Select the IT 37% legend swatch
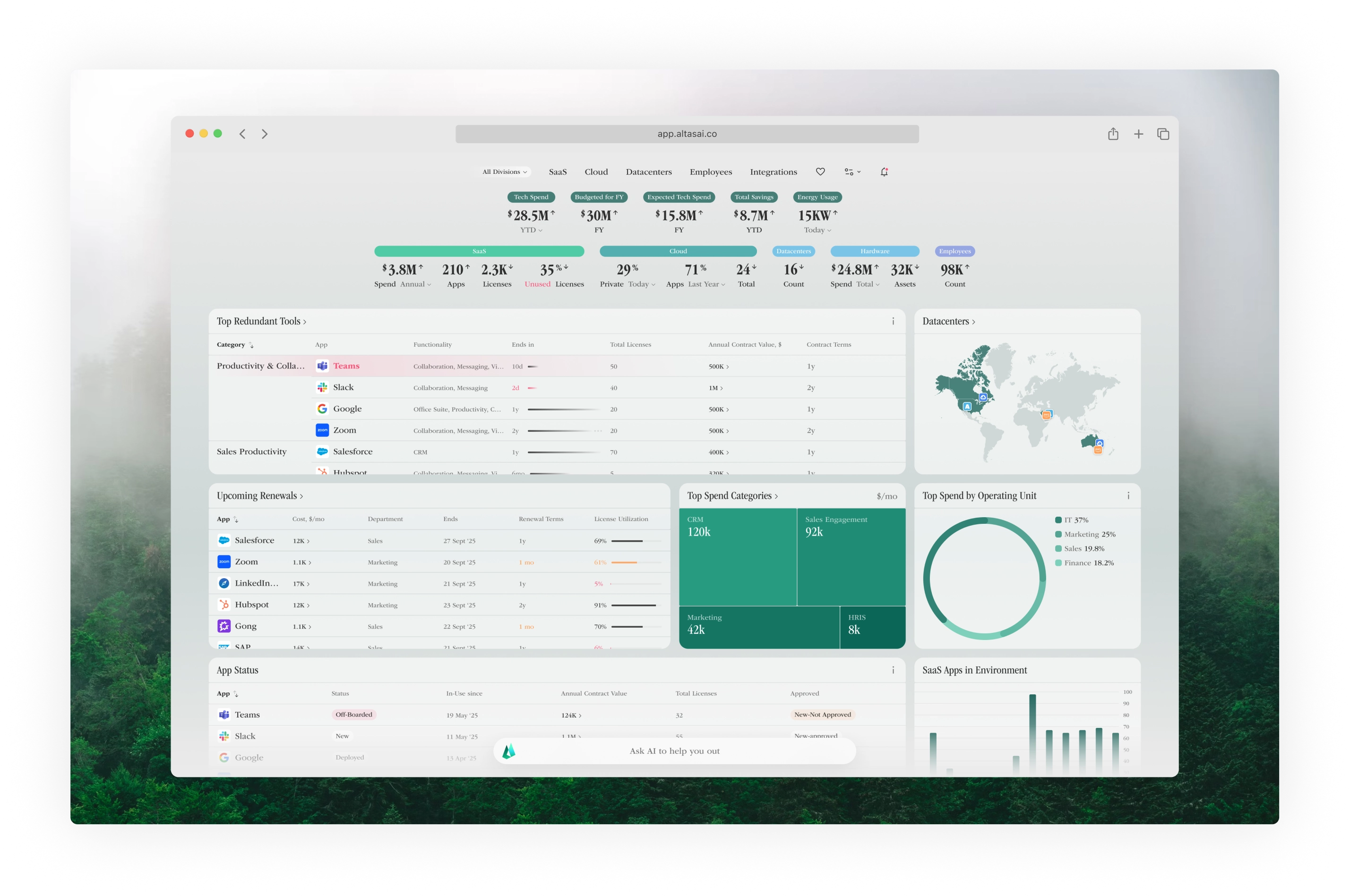 (1058, 520)
